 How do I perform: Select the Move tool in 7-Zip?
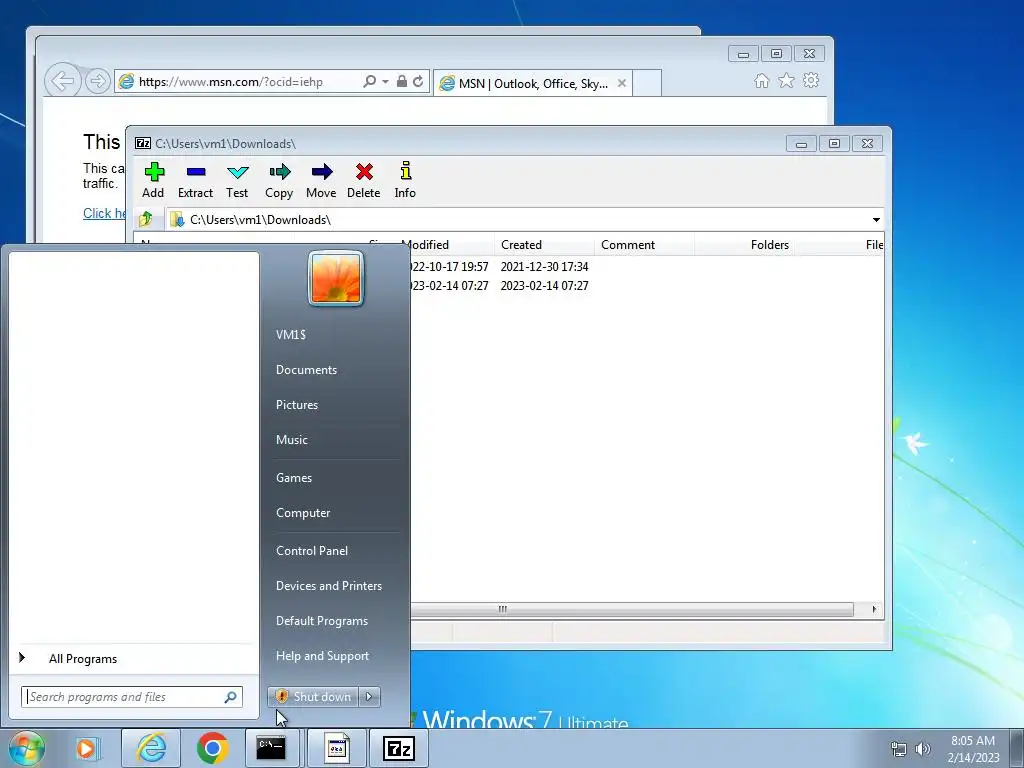[321, 180]
